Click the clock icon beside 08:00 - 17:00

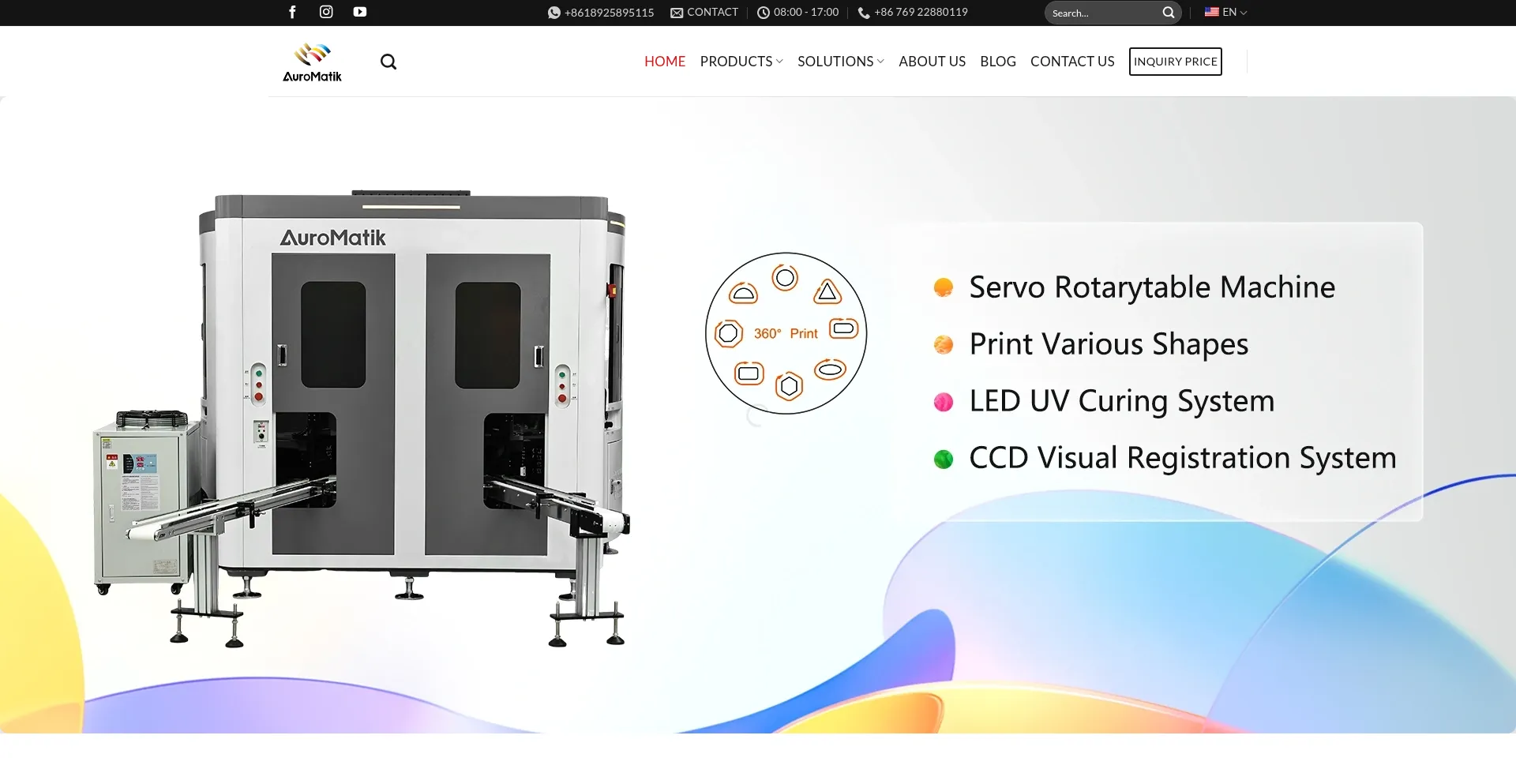coord(764,13)
